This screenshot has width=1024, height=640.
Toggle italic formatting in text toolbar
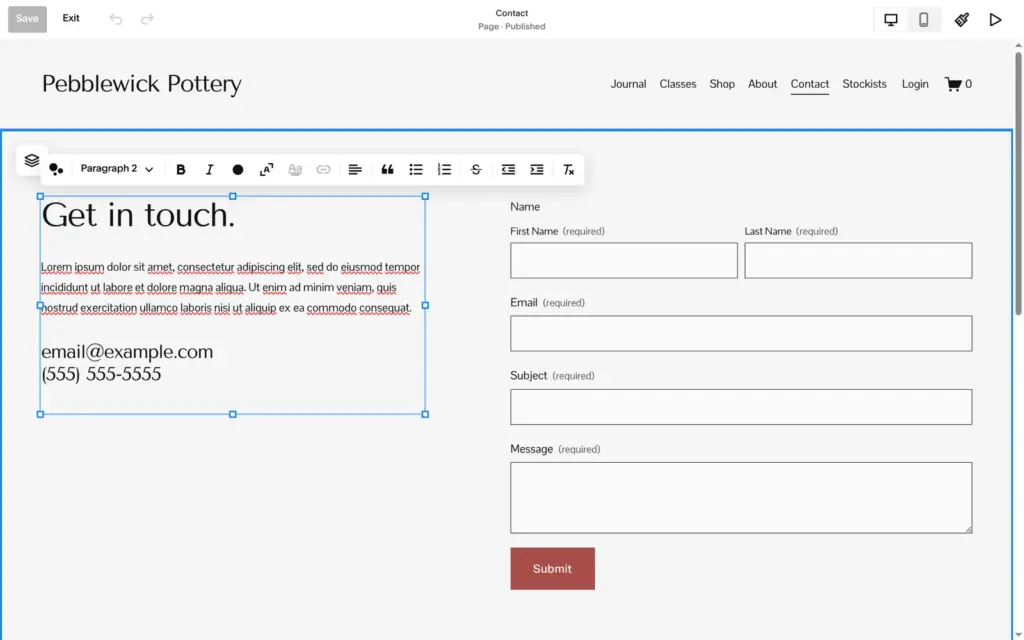(209, 170)
